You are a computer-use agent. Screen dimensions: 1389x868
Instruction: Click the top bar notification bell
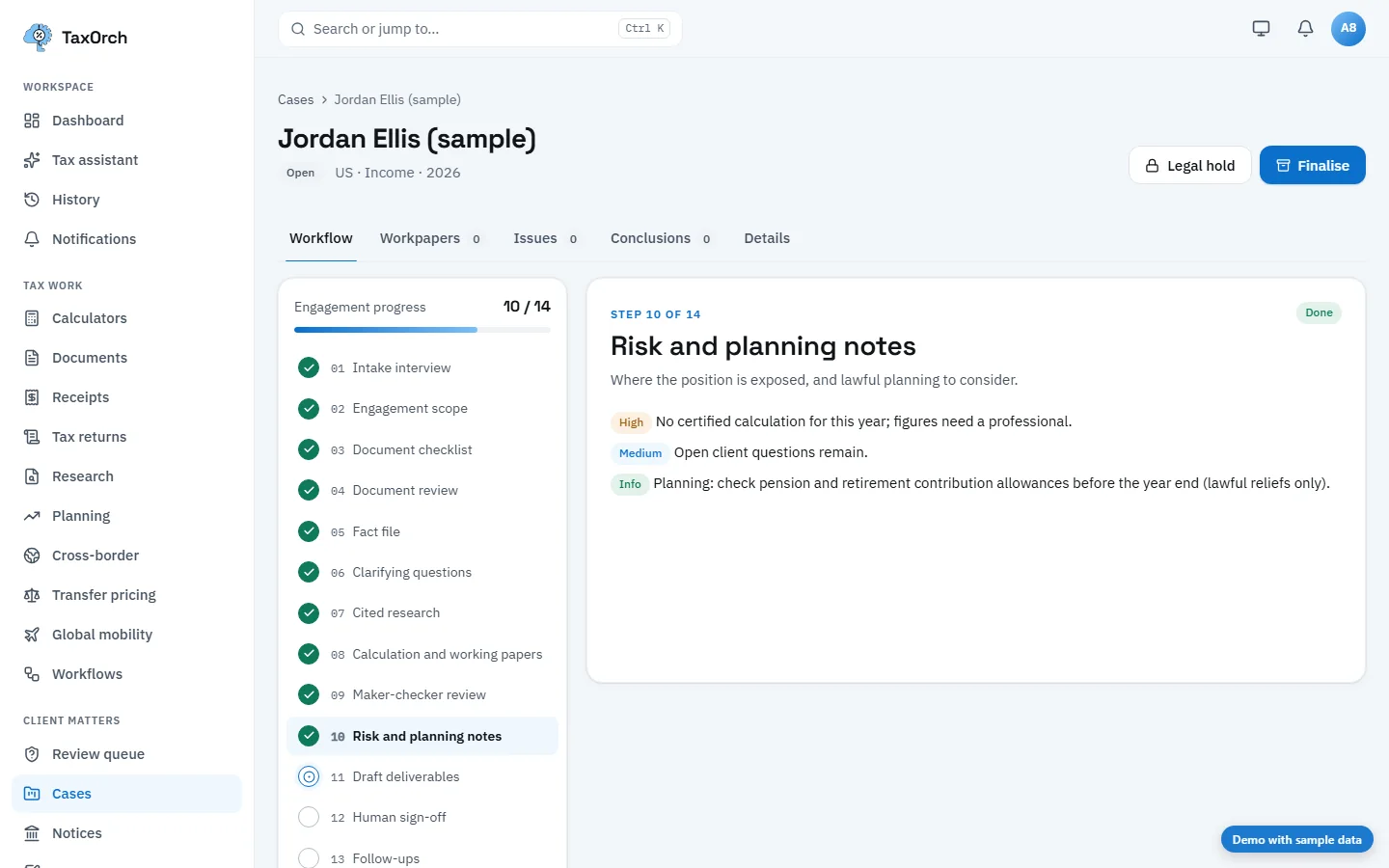[x=1305, y=28]
